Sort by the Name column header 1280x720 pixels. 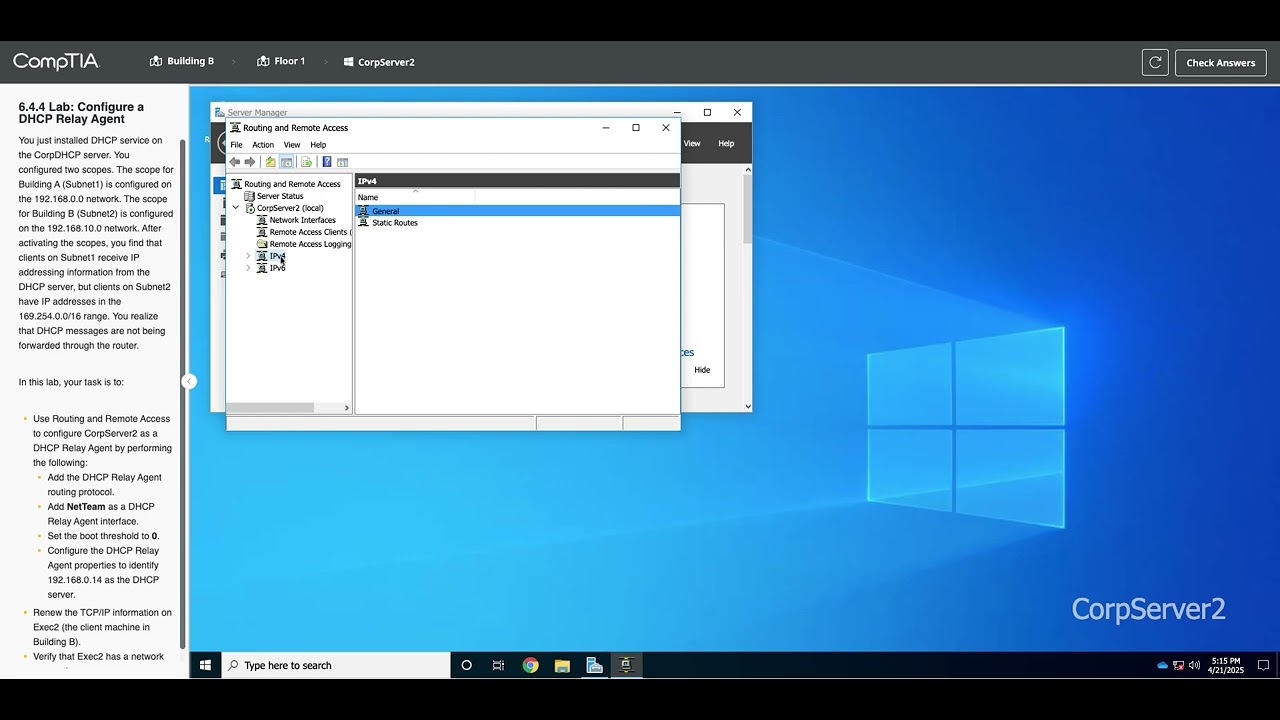point(415,197)
